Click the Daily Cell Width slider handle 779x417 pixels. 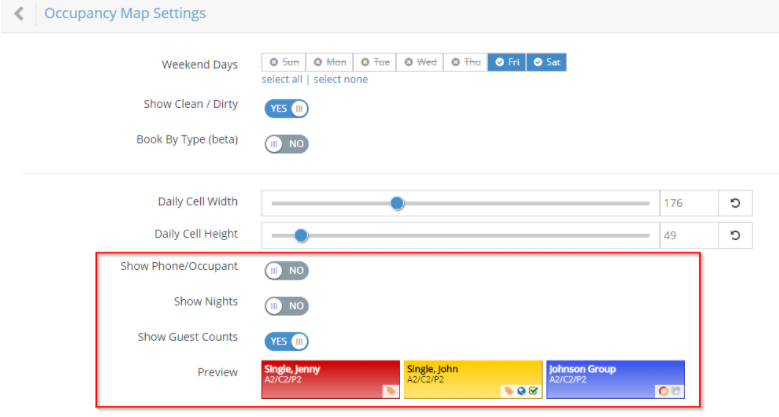tap(397, 203)
